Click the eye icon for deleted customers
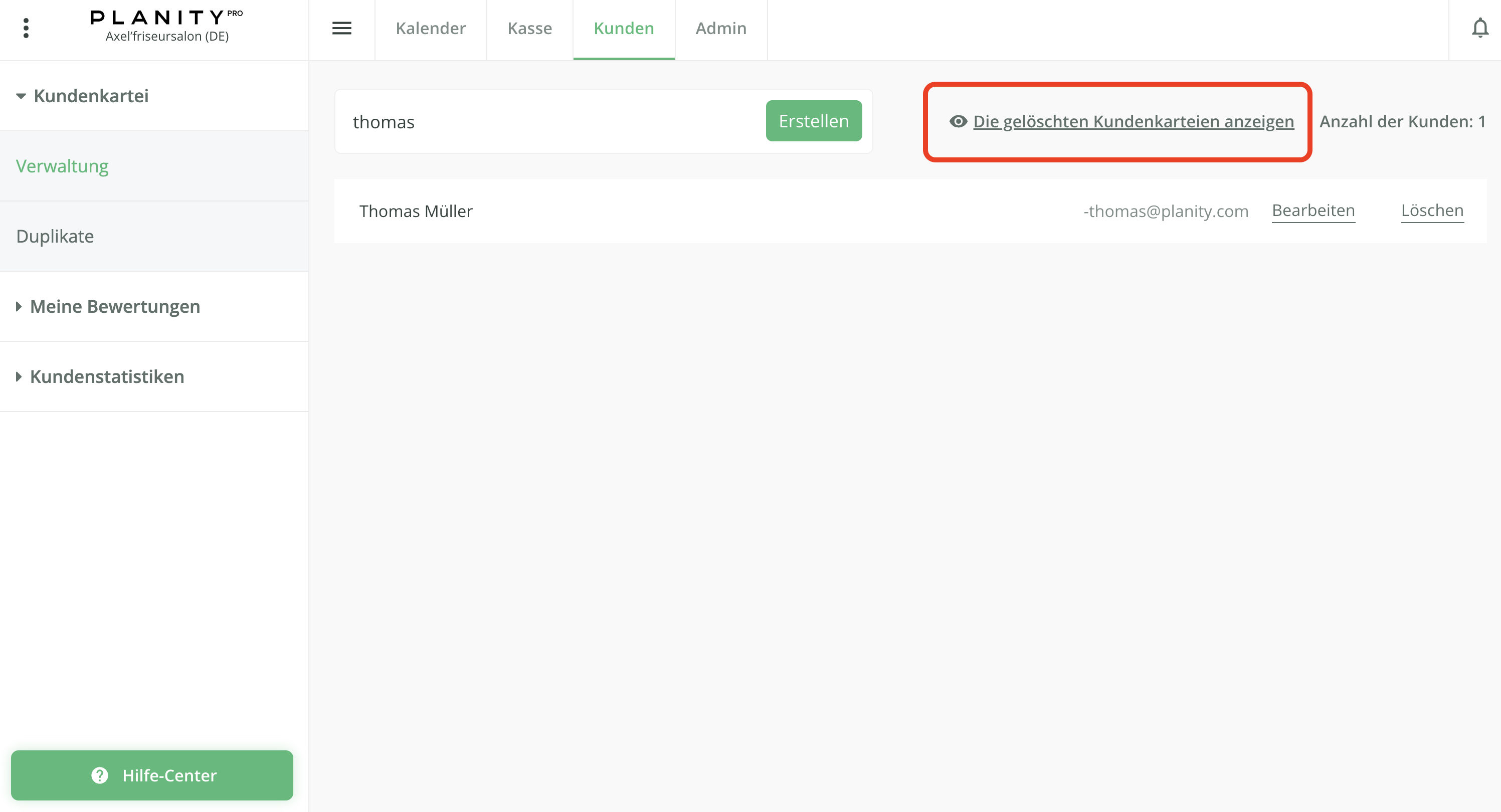This screenshot has width=1501, height=812. pos(958,122)
